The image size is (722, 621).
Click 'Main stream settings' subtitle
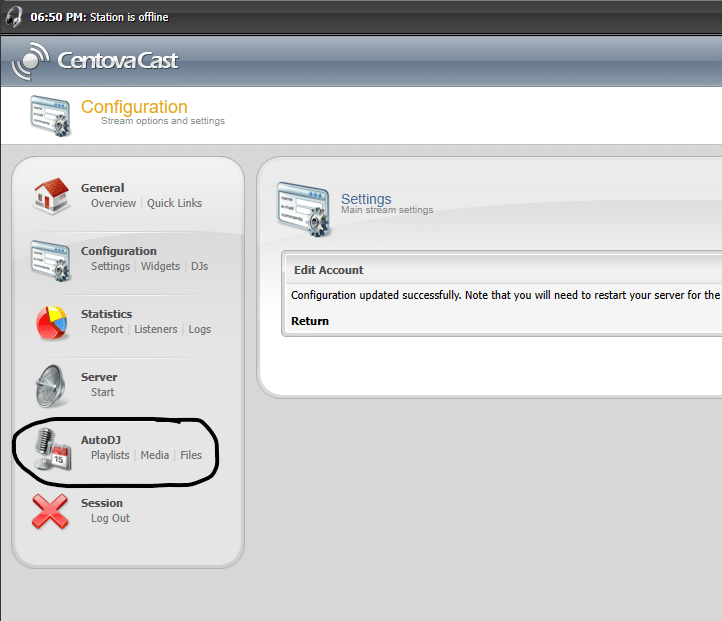(x=387, y=210)
